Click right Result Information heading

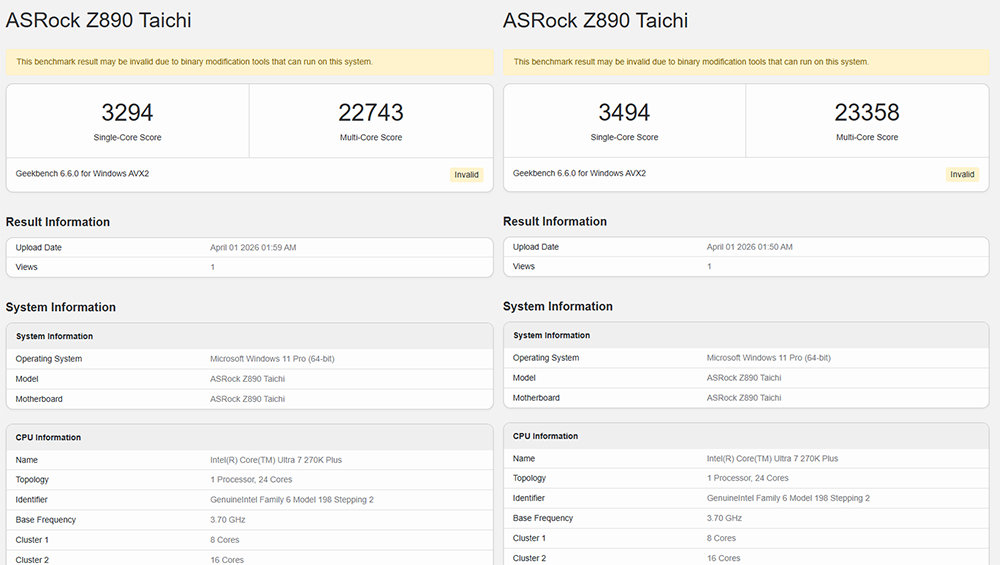point(554,221)
